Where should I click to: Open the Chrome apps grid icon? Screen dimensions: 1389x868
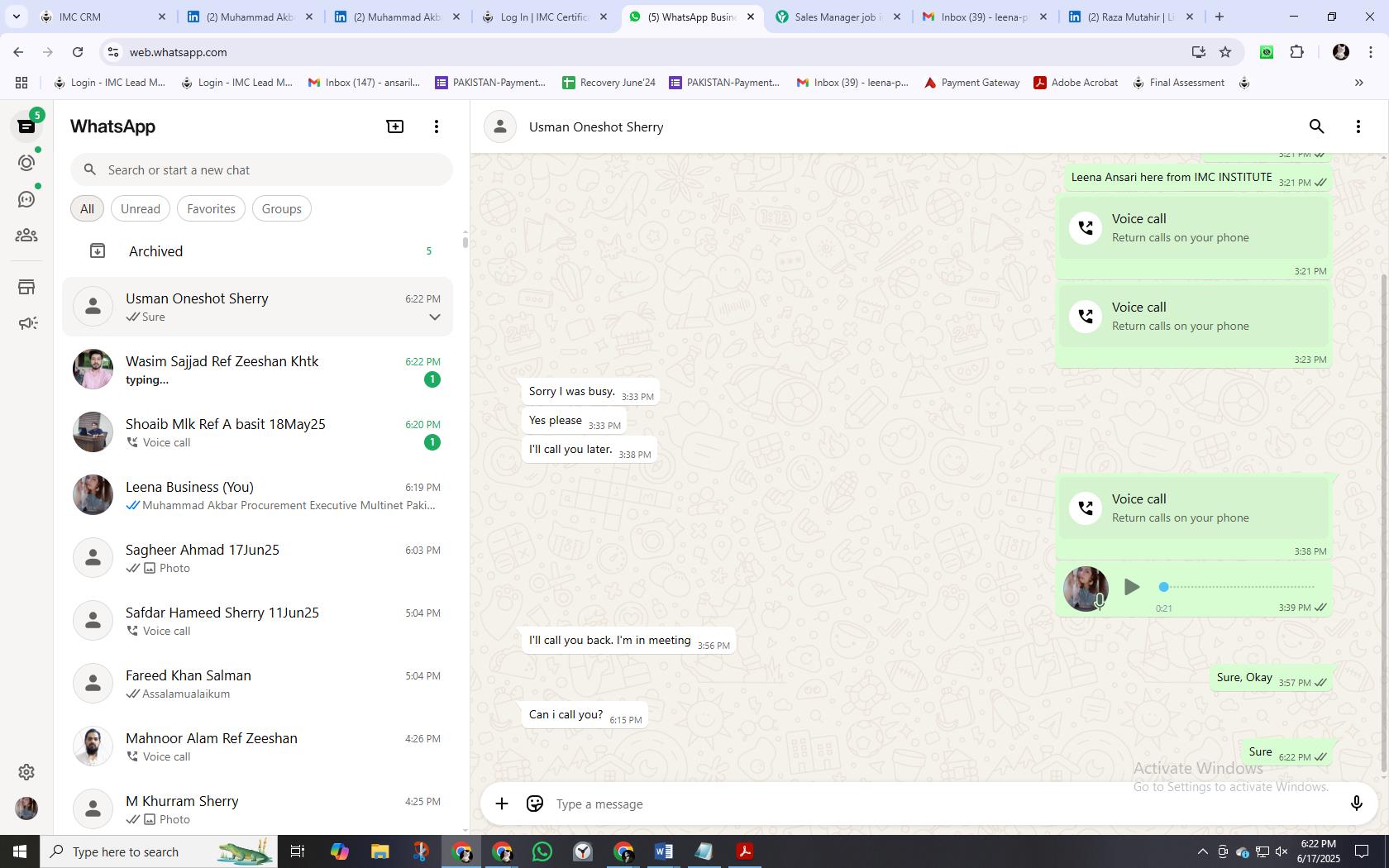(21, 83)
